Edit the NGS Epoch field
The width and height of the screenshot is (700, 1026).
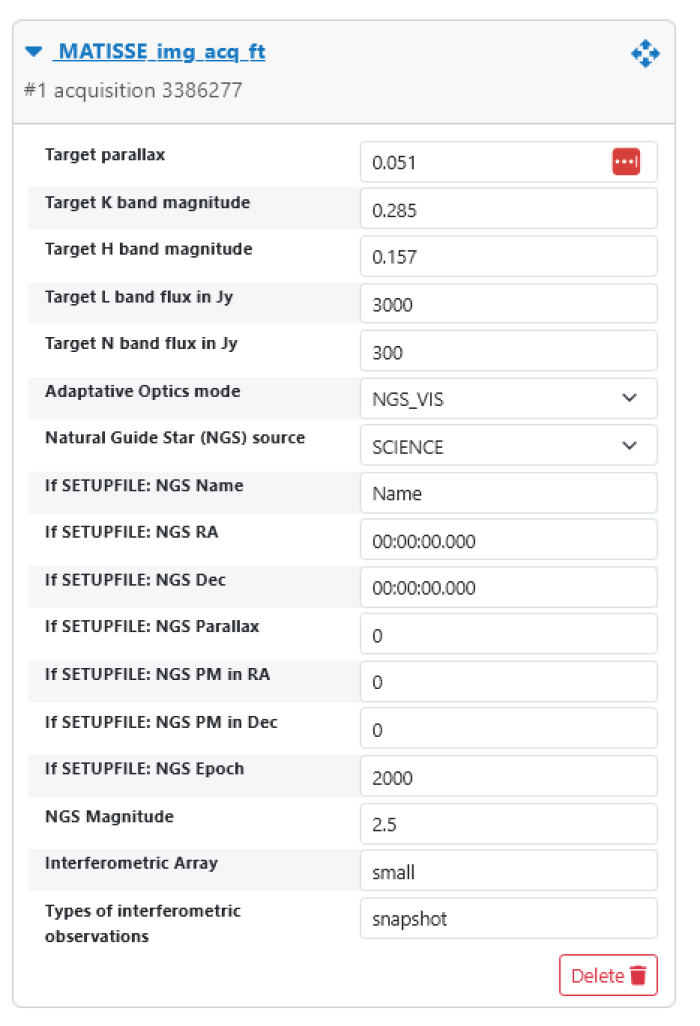coord(508,777)
